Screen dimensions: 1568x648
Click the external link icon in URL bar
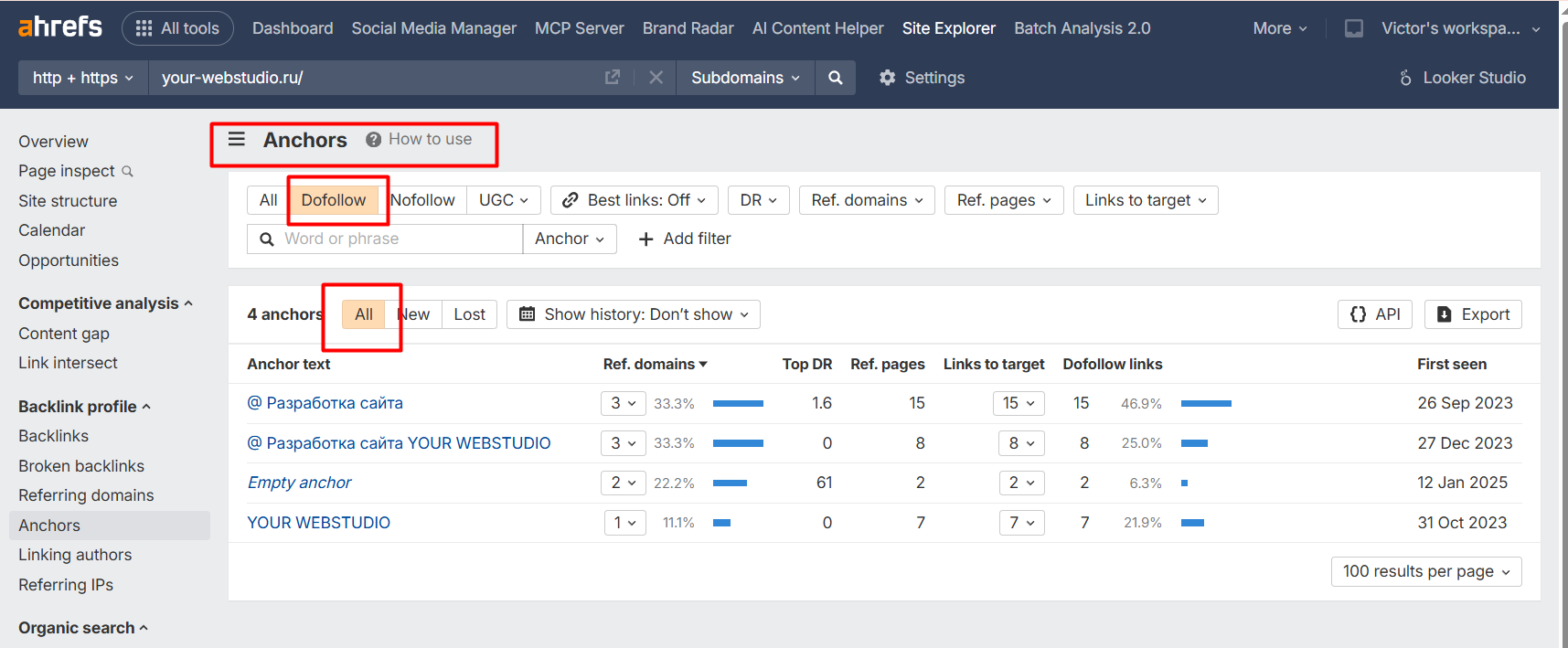(613, 78)
